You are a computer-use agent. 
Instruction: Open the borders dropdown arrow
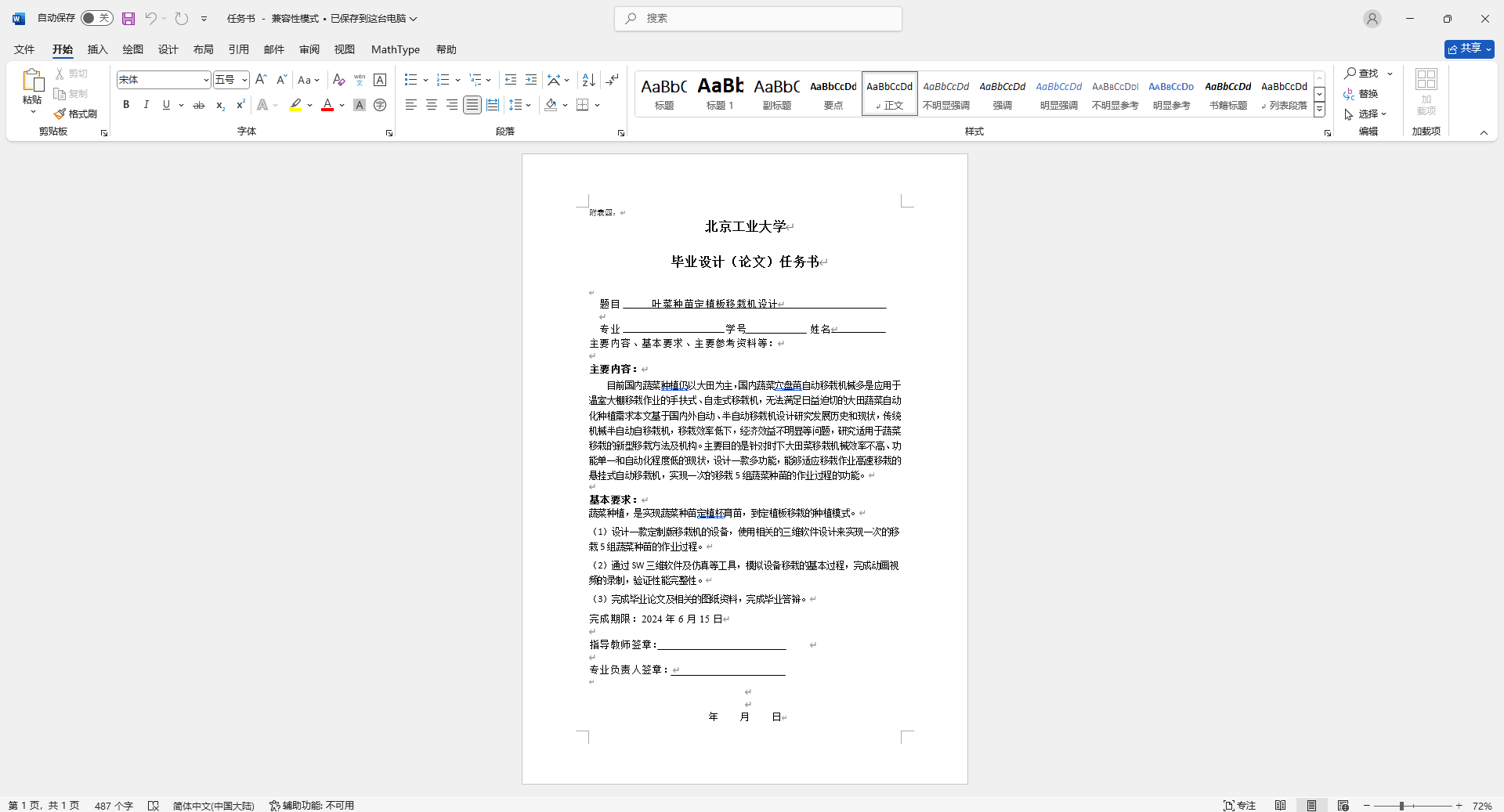(x=597, y=105)
